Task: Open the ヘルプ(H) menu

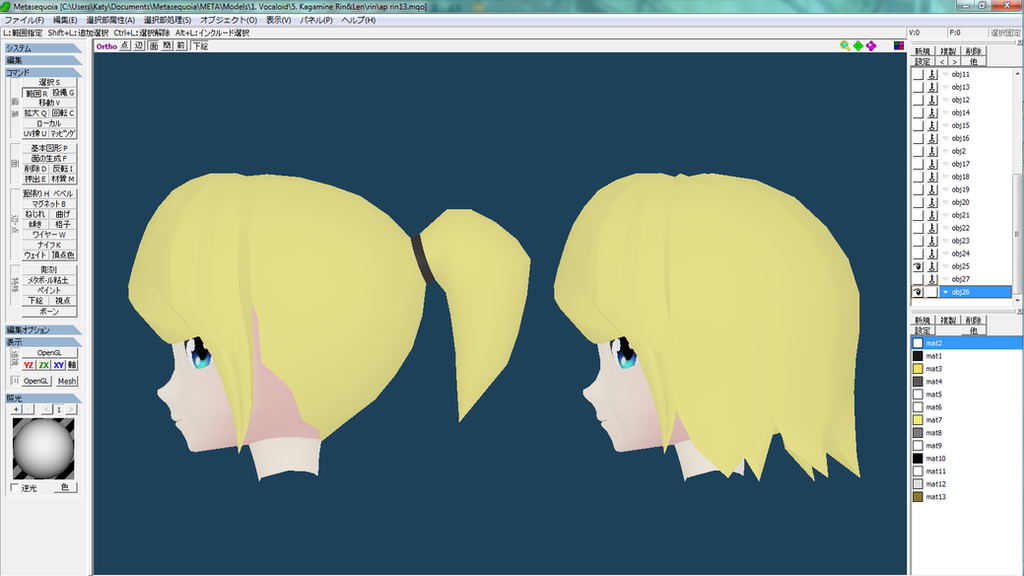Action: pyautogui.click(x=359, y=20)
